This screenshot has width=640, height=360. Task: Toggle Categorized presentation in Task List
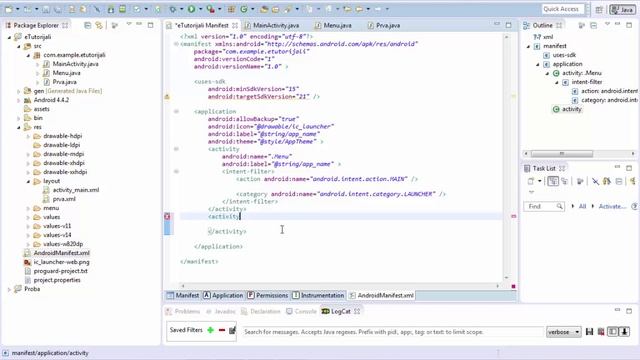pos(553,181)
